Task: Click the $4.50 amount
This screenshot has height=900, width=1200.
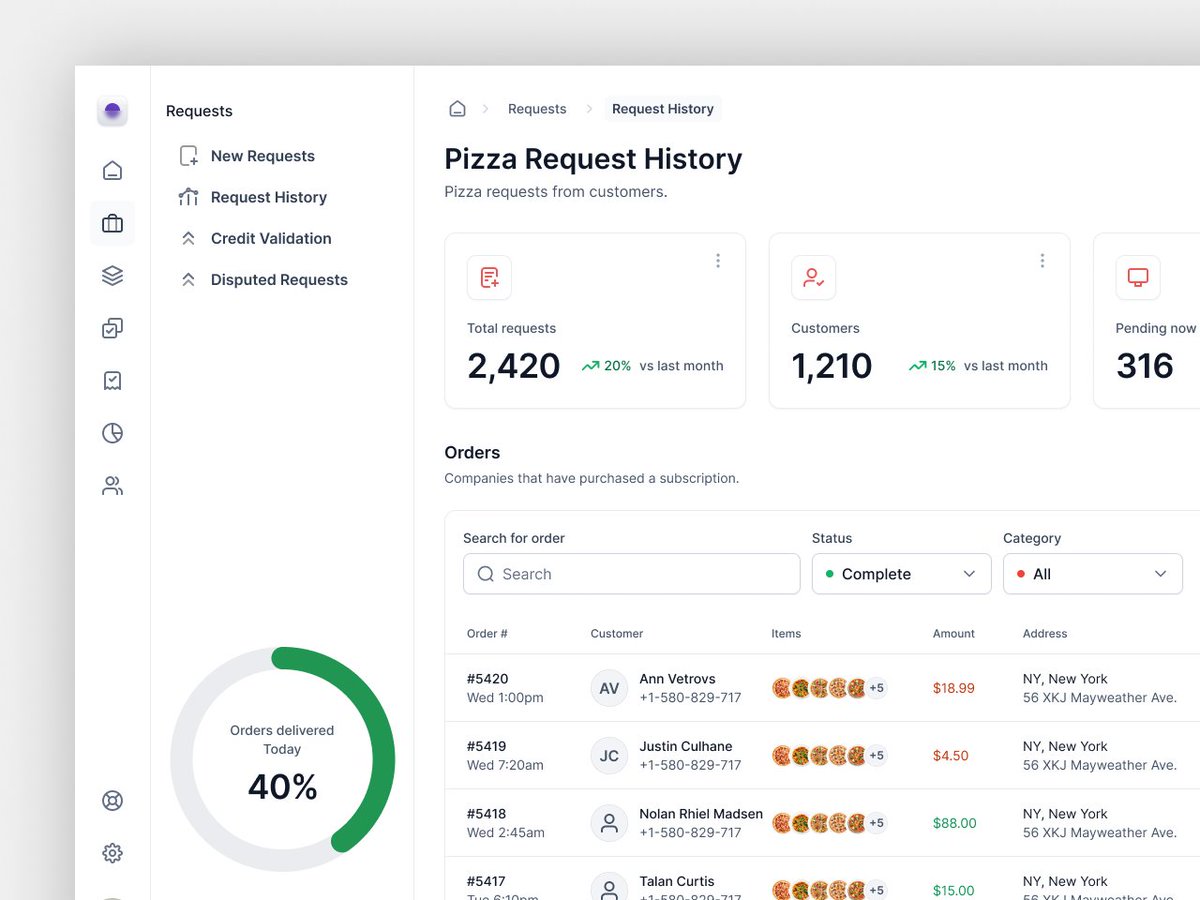Action: pyautogui.click(x=951, y=756)
